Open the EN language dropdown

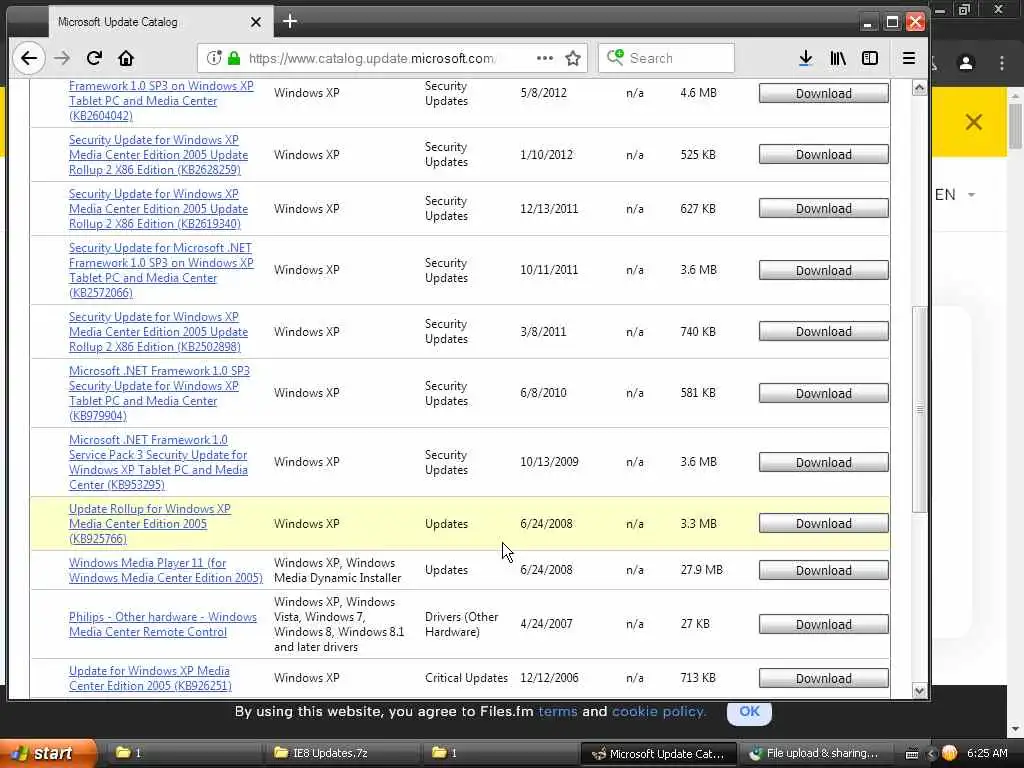pyautogui.click(x=955, y=195)
